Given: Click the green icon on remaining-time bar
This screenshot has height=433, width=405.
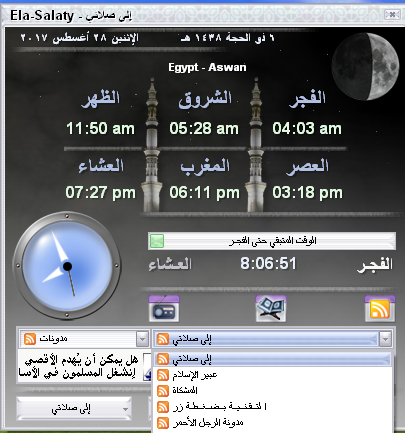Looking at the screenshot, I should click(x=157, y=241).
